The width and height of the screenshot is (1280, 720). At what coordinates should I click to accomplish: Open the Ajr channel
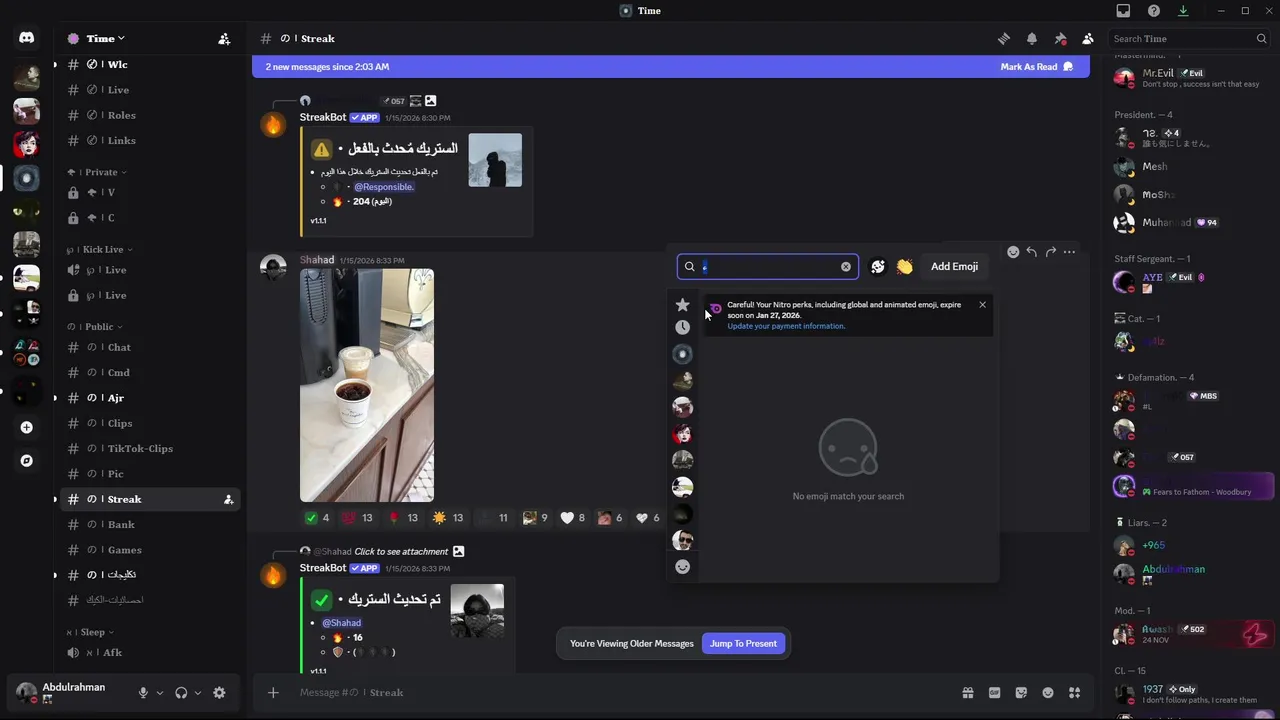[150, 398]
